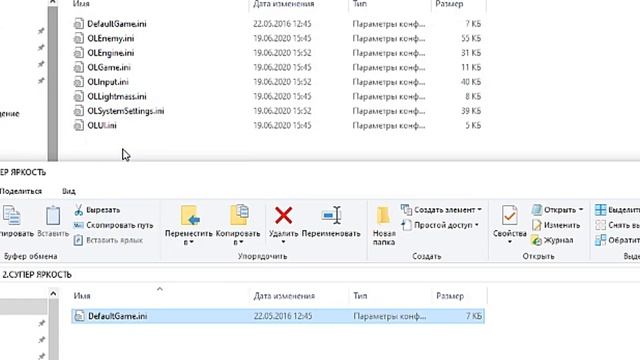Click 22.05.2016 12:45 date in lower window
This screenshot has height=360, width=640.
(283, 316)
